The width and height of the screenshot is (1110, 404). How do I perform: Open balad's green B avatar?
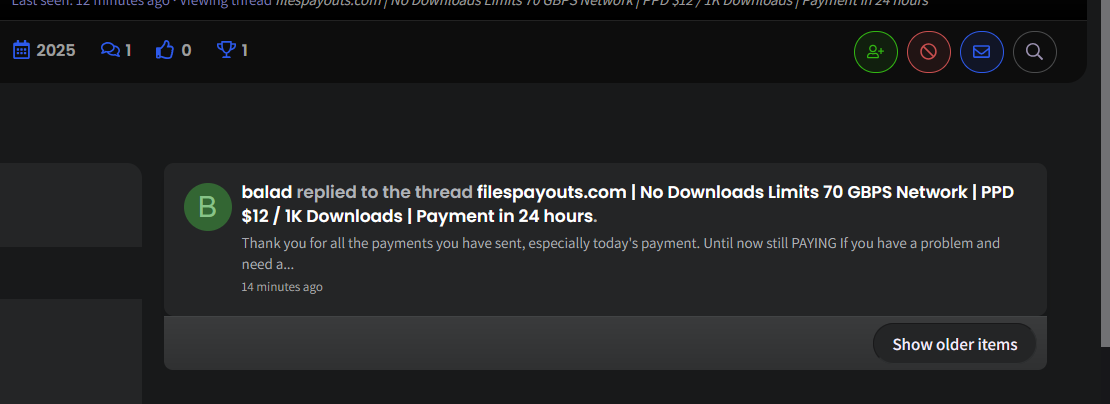207,207
